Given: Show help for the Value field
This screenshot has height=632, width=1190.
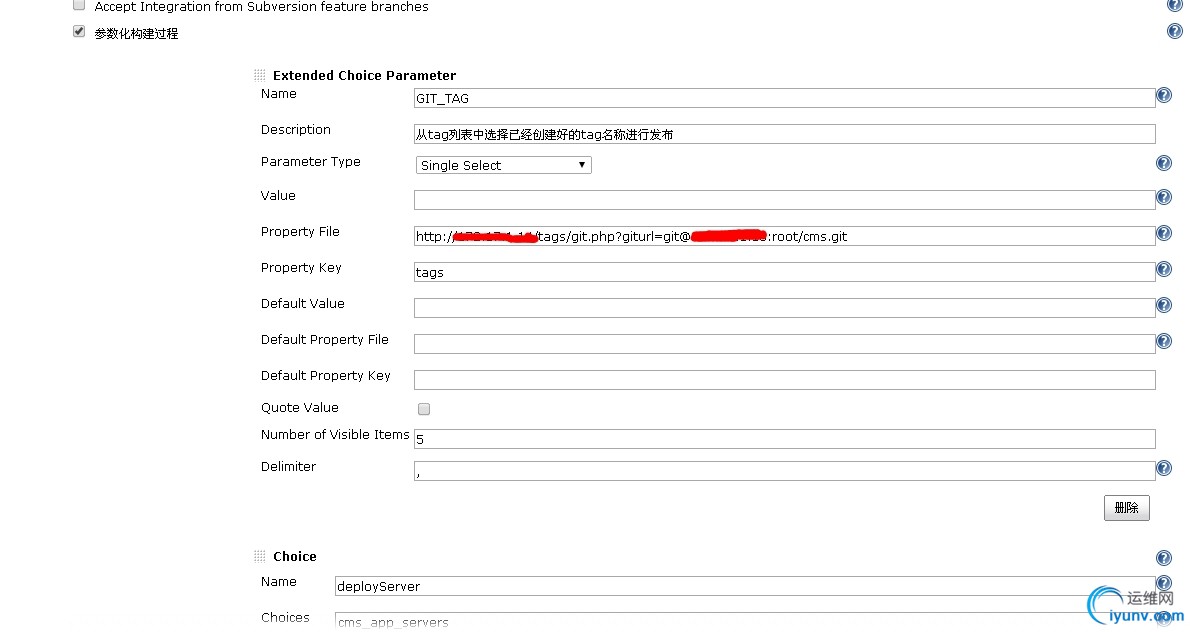Looking at the screenshot, I should (1163, 197).
